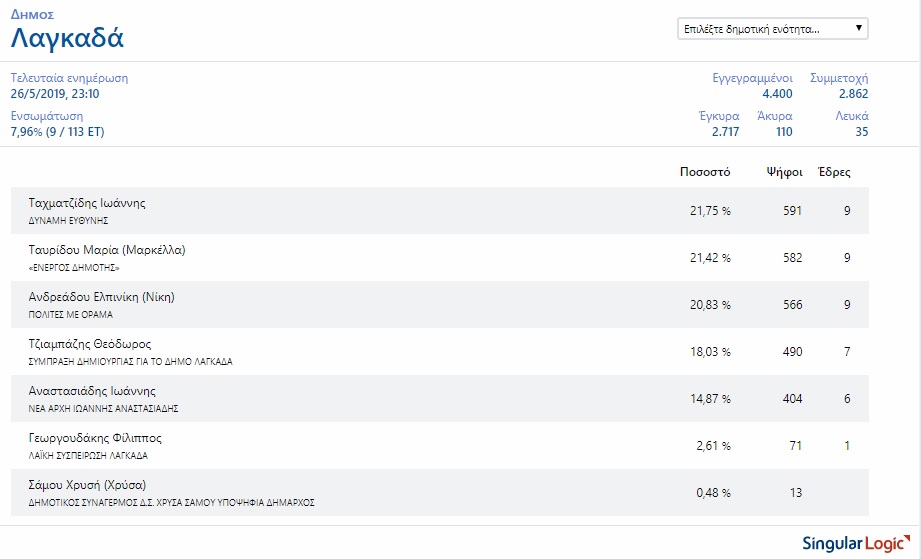Click the Έγκυρα count 2.717

pos(725,132)
